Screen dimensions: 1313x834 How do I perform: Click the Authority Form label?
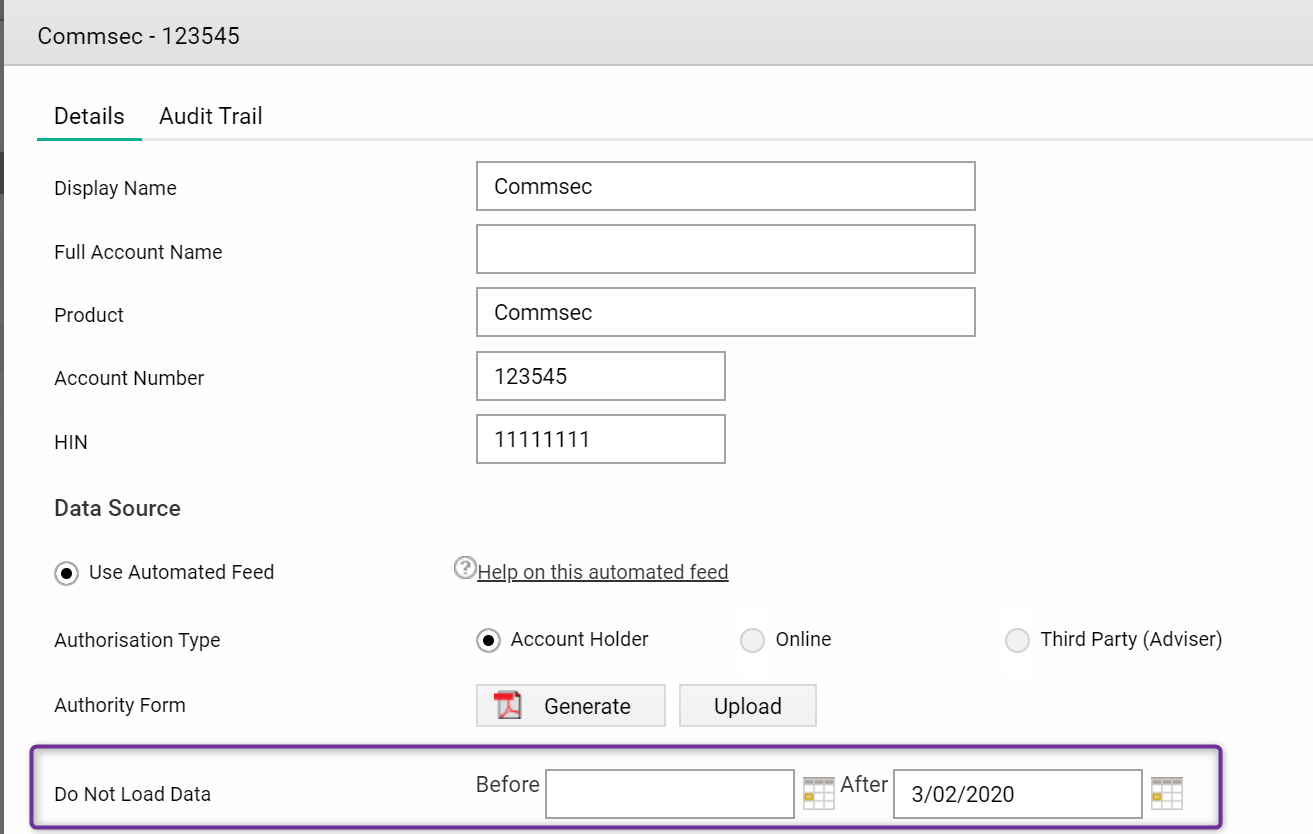[x=120, y=705]
